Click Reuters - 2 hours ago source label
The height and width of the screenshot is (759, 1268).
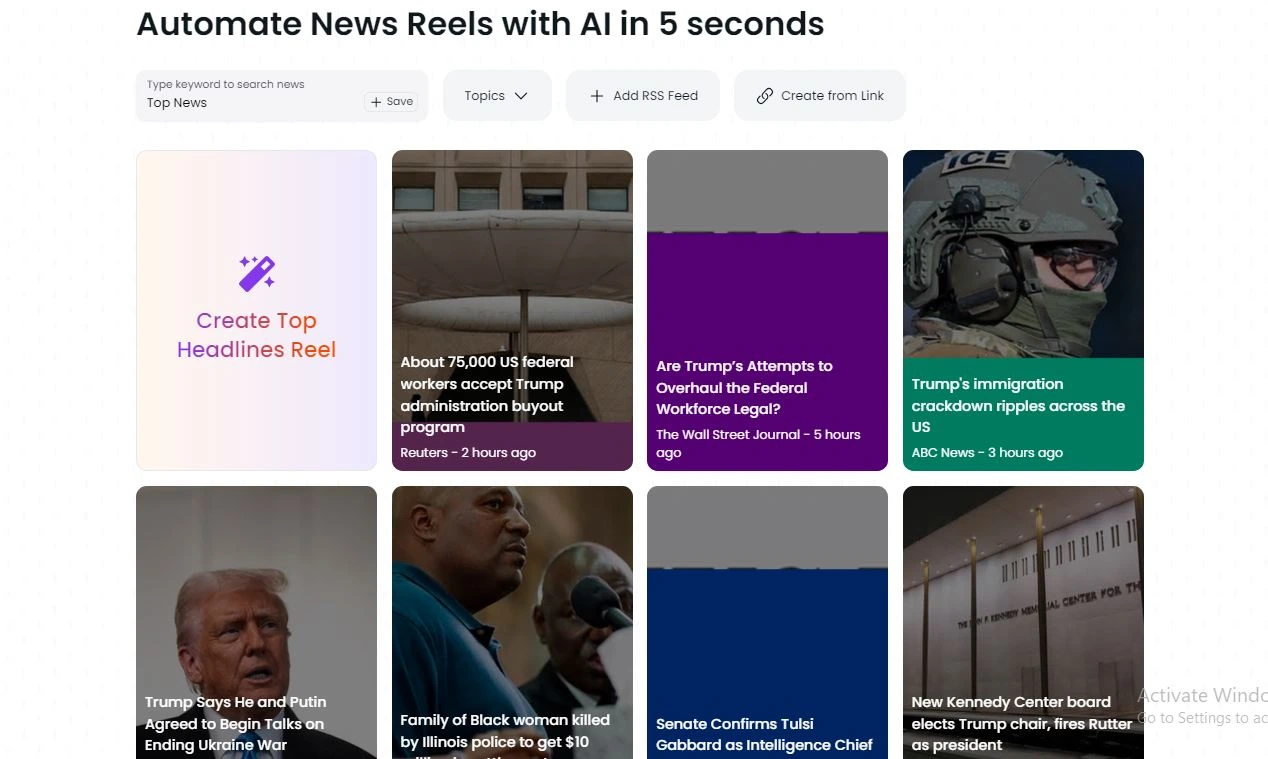tap(468, 453)
